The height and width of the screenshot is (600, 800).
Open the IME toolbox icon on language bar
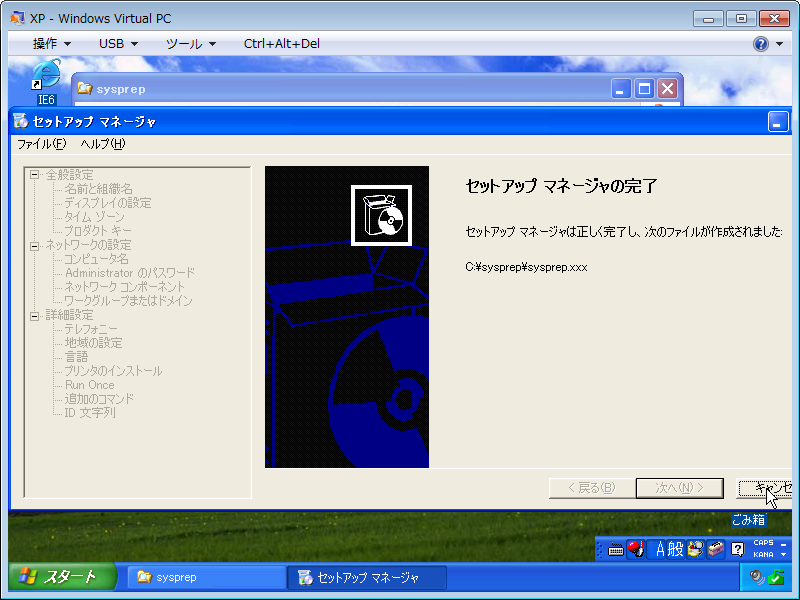click(716, 549)
